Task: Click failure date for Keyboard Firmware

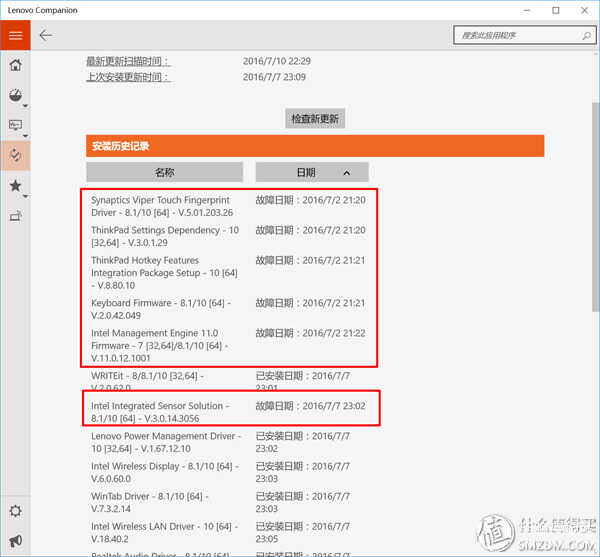Action: [310, 303]
